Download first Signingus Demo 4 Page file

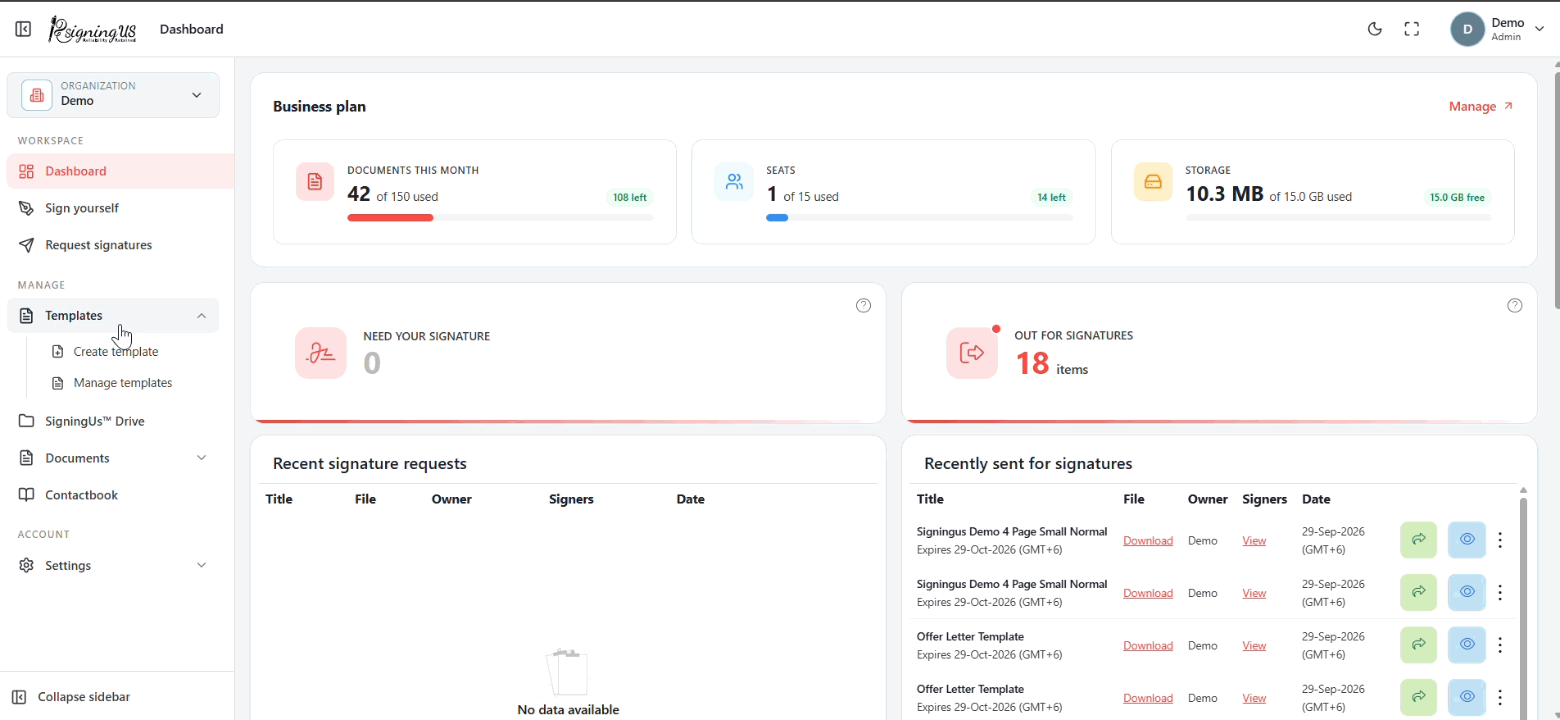coord(1148,541)
